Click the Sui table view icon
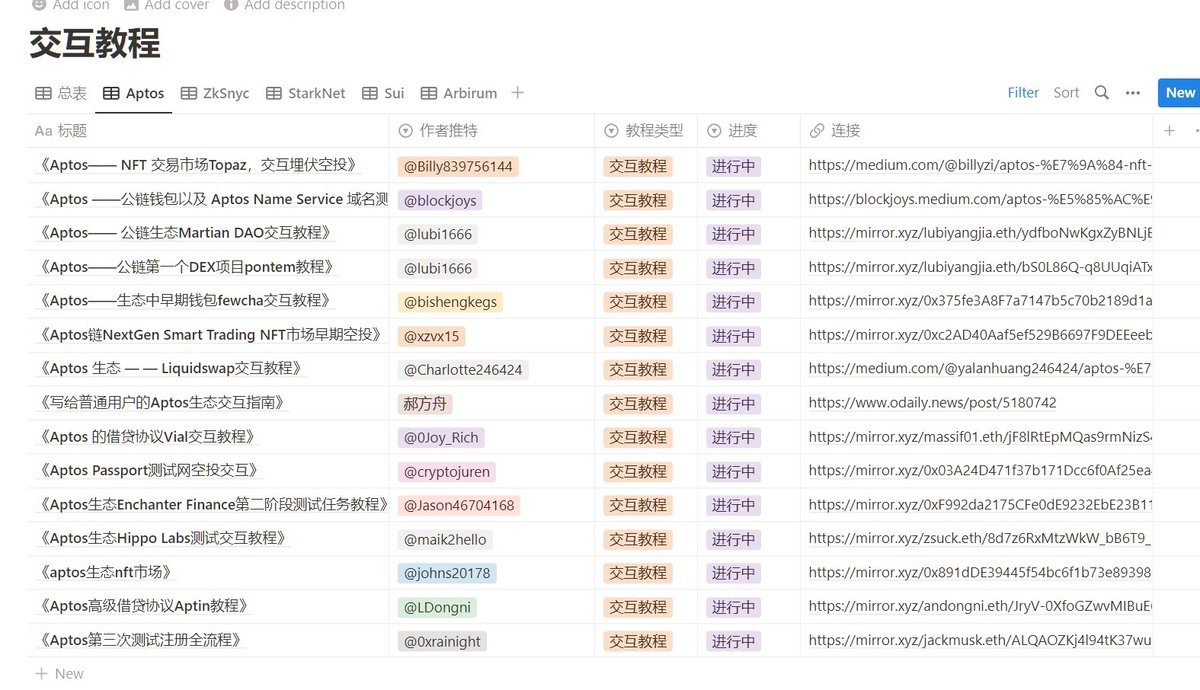1200x690 pixels. [x=370, y=93]
